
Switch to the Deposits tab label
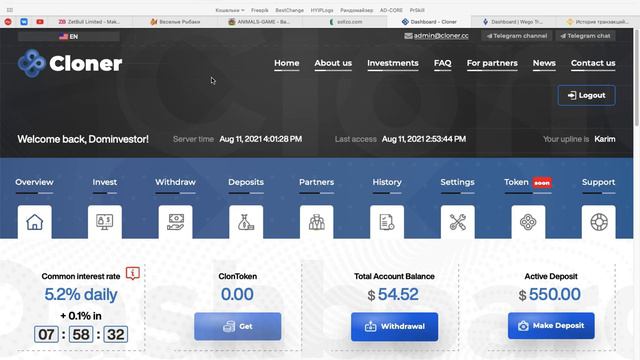click(x=246, y=182)
